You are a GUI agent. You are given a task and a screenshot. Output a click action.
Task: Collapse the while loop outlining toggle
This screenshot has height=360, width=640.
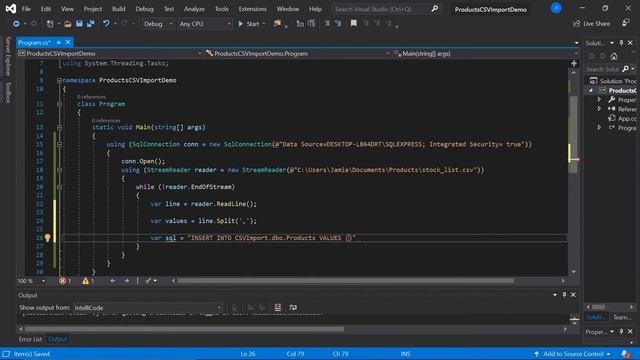point(59,187)
